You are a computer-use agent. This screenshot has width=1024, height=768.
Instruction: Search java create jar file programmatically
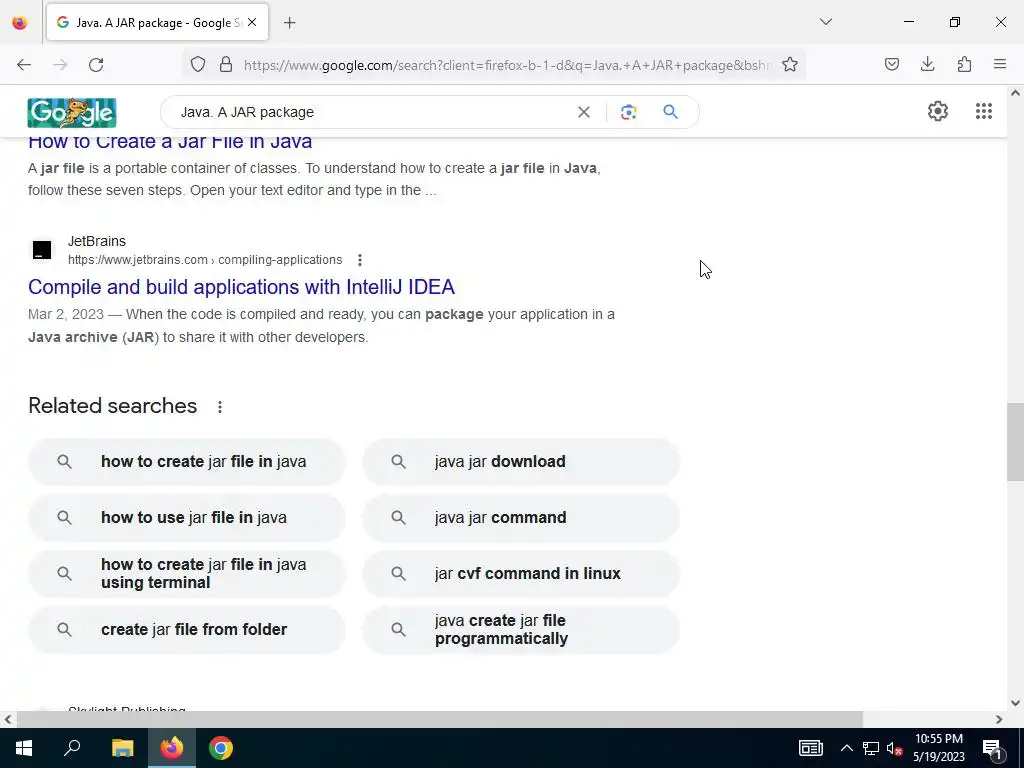click(x=521, y=630)
